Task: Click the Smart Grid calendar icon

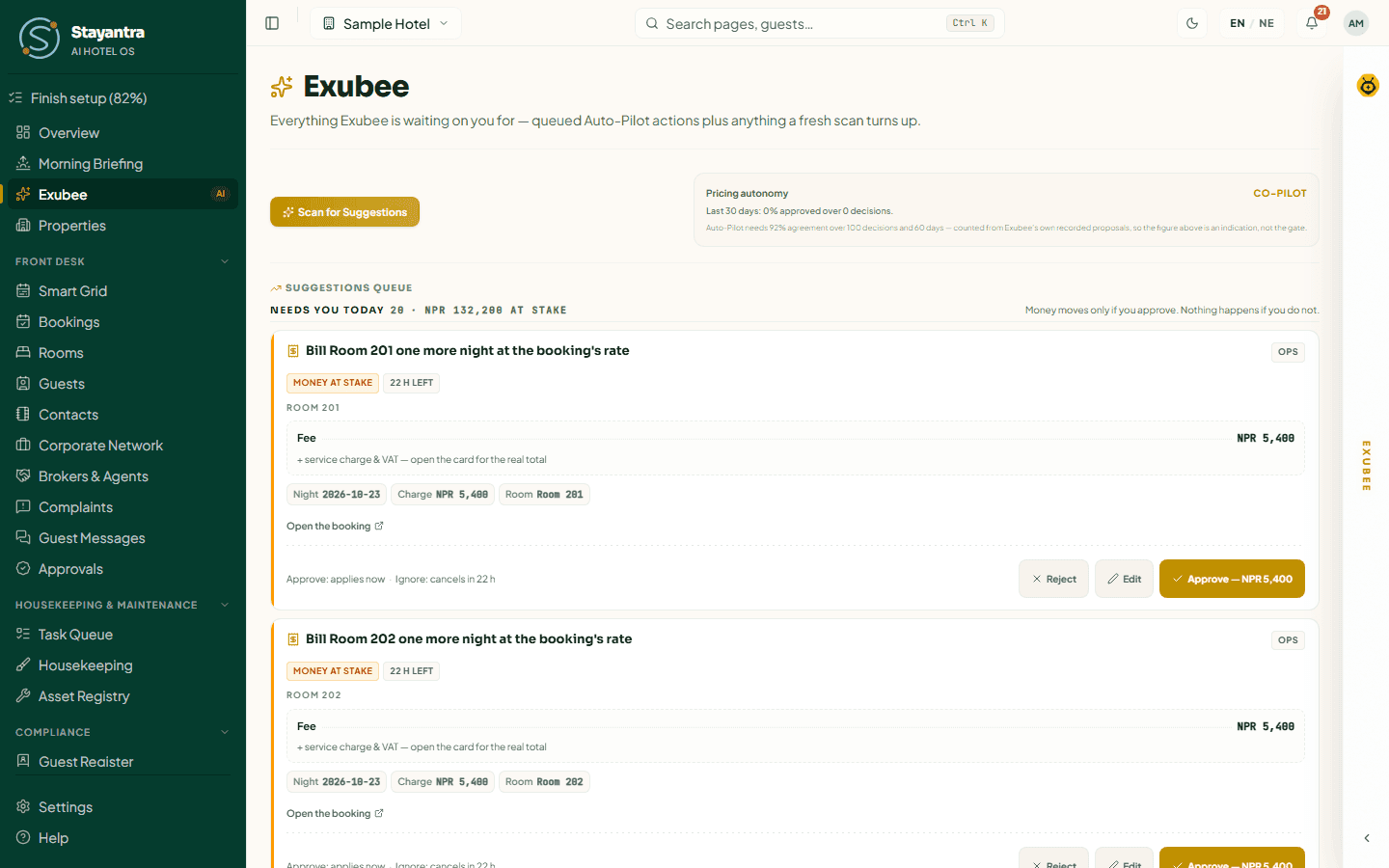Action: (23, 291)
